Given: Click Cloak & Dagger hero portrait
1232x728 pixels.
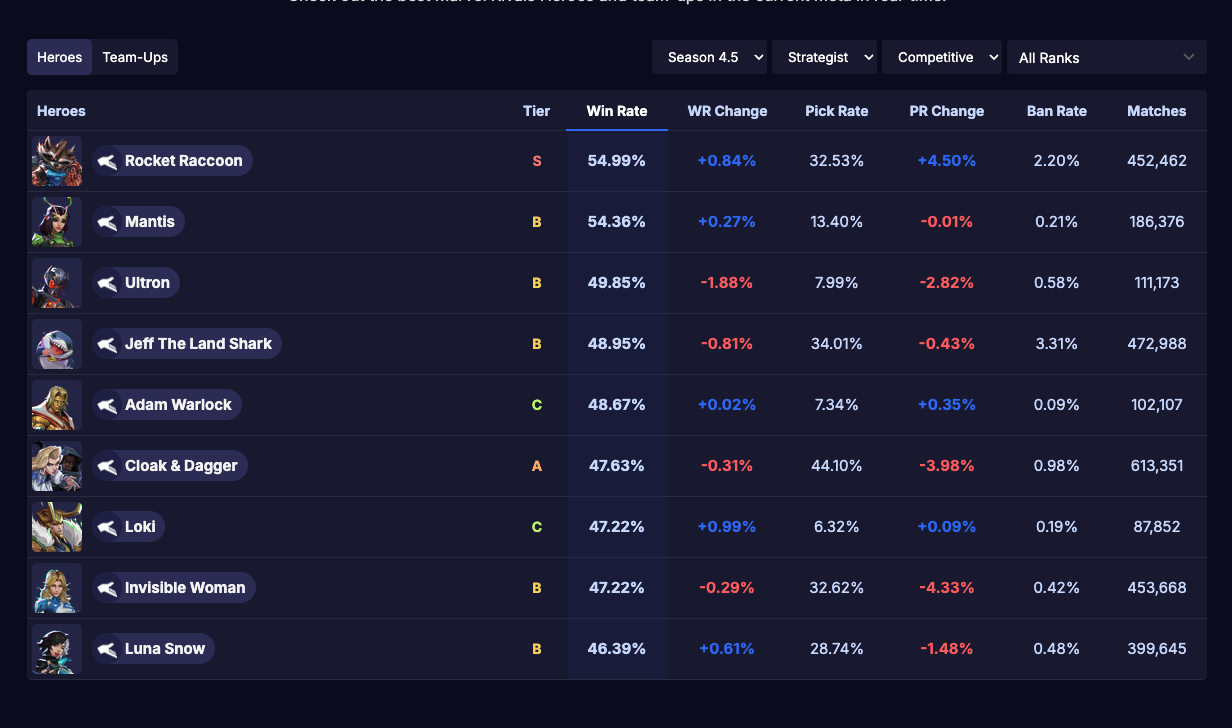Looking at the screenshot, I should click(x=57, y=466).
